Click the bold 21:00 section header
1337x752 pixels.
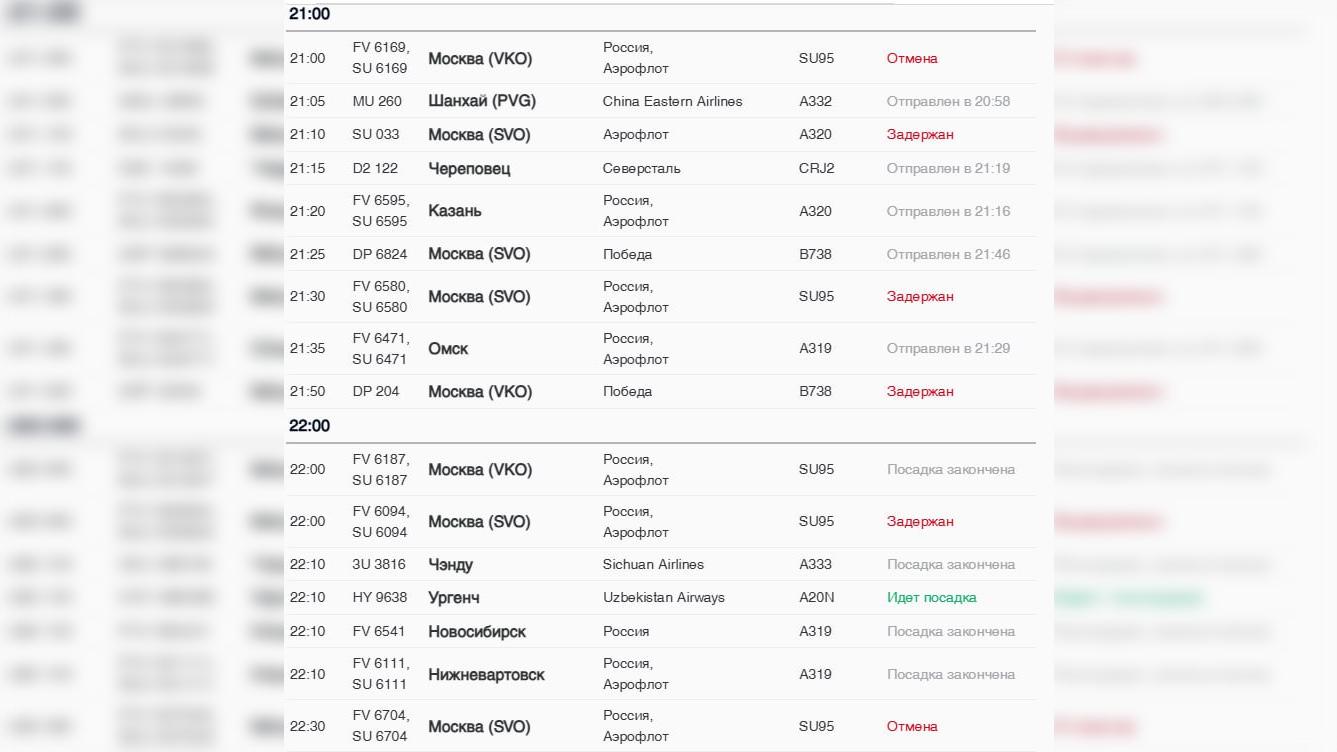(309, 14)
